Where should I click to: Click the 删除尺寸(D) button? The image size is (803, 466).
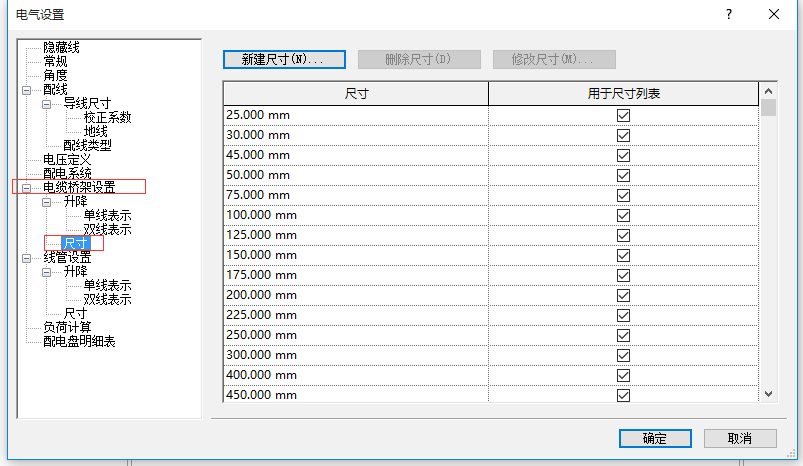click(x=419, y=59)
